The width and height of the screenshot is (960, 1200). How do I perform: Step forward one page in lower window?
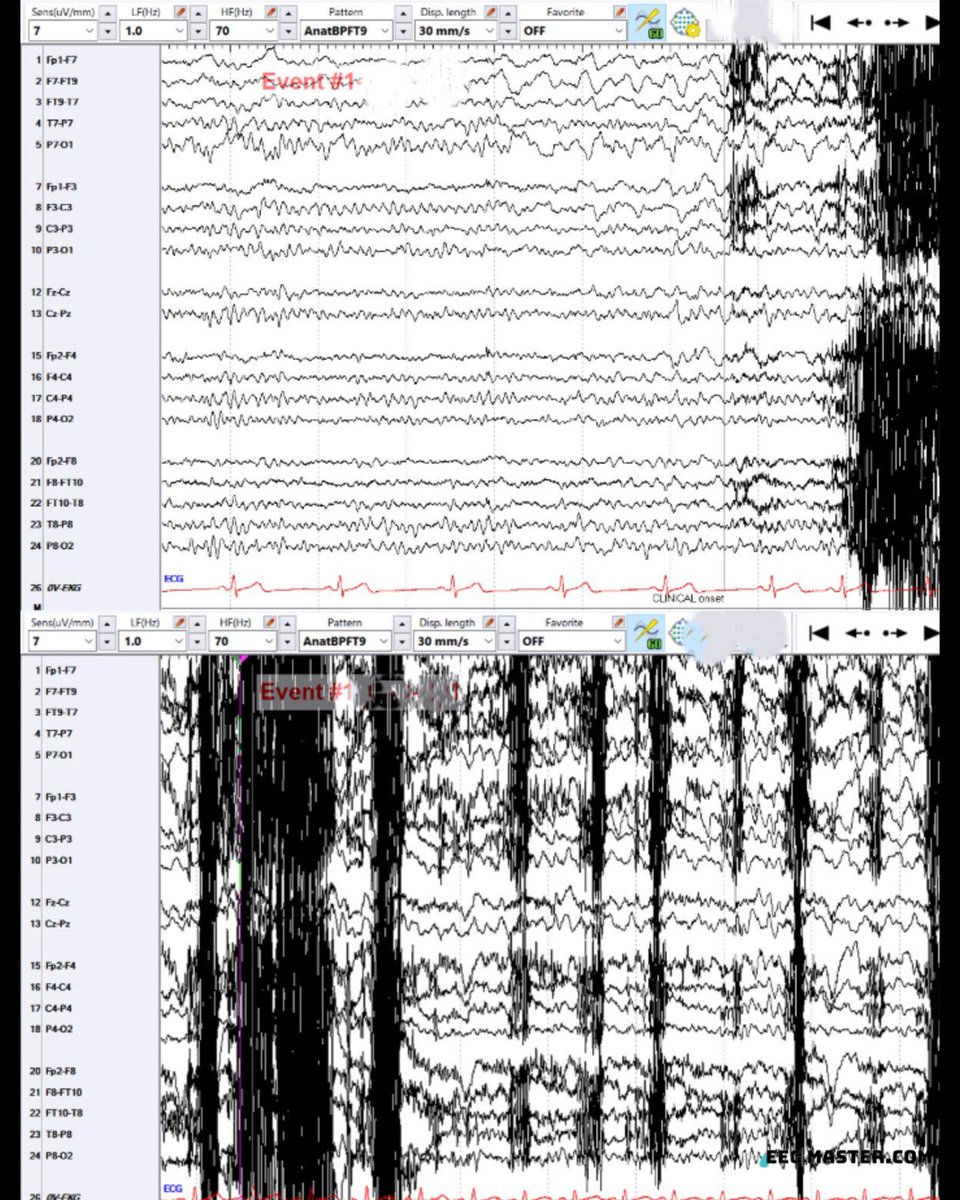pyautogui.click(x=897, y=633)
